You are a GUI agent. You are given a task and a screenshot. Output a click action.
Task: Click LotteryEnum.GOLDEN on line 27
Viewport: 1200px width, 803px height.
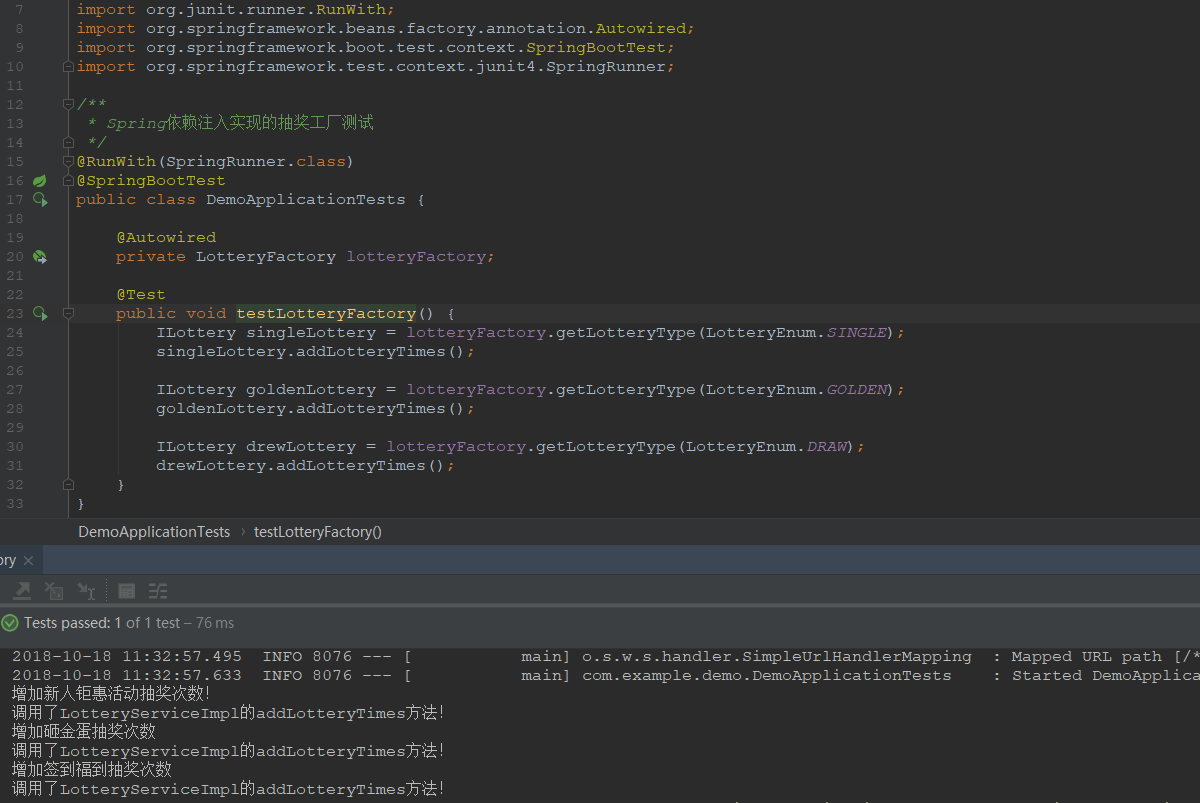796,390
